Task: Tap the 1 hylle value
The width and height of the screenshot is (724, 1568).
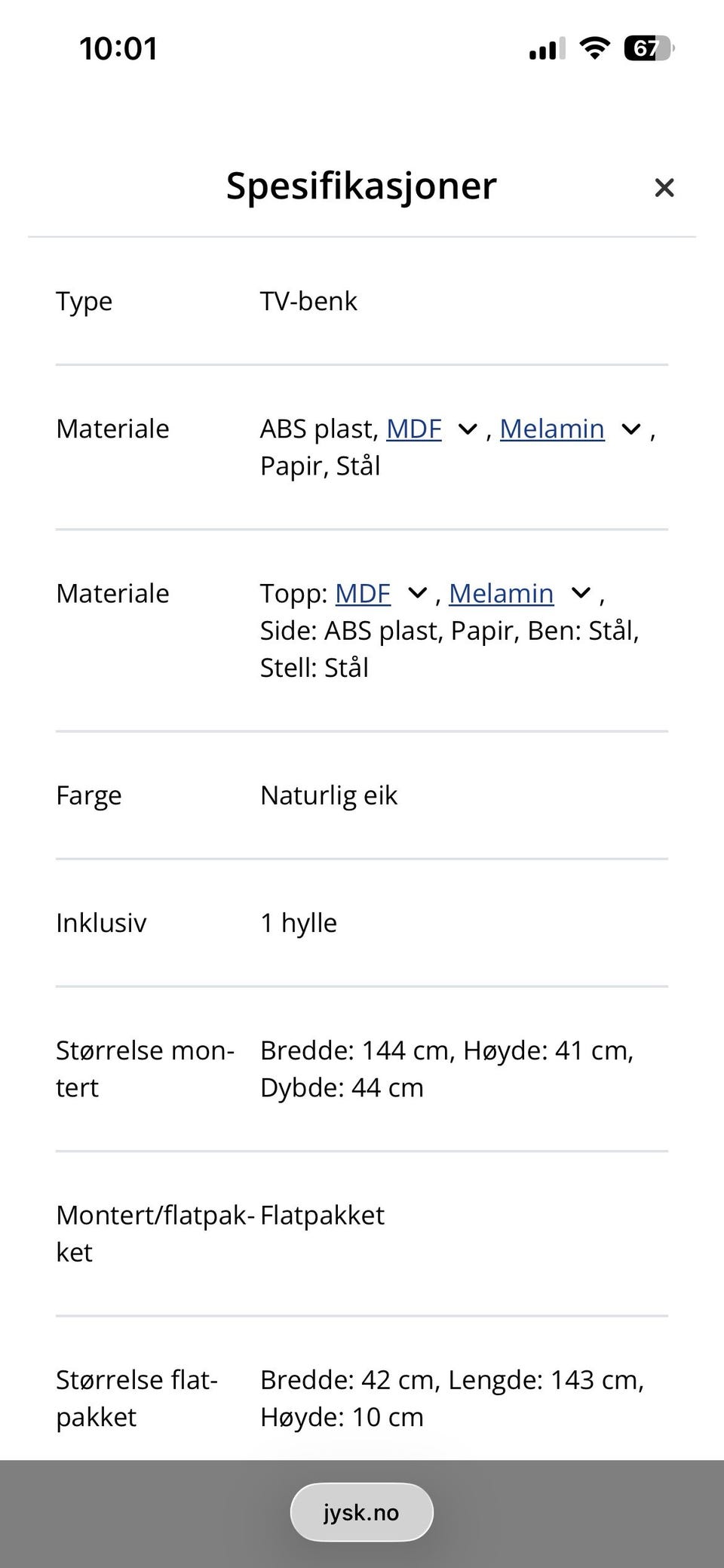Action: 299,923
